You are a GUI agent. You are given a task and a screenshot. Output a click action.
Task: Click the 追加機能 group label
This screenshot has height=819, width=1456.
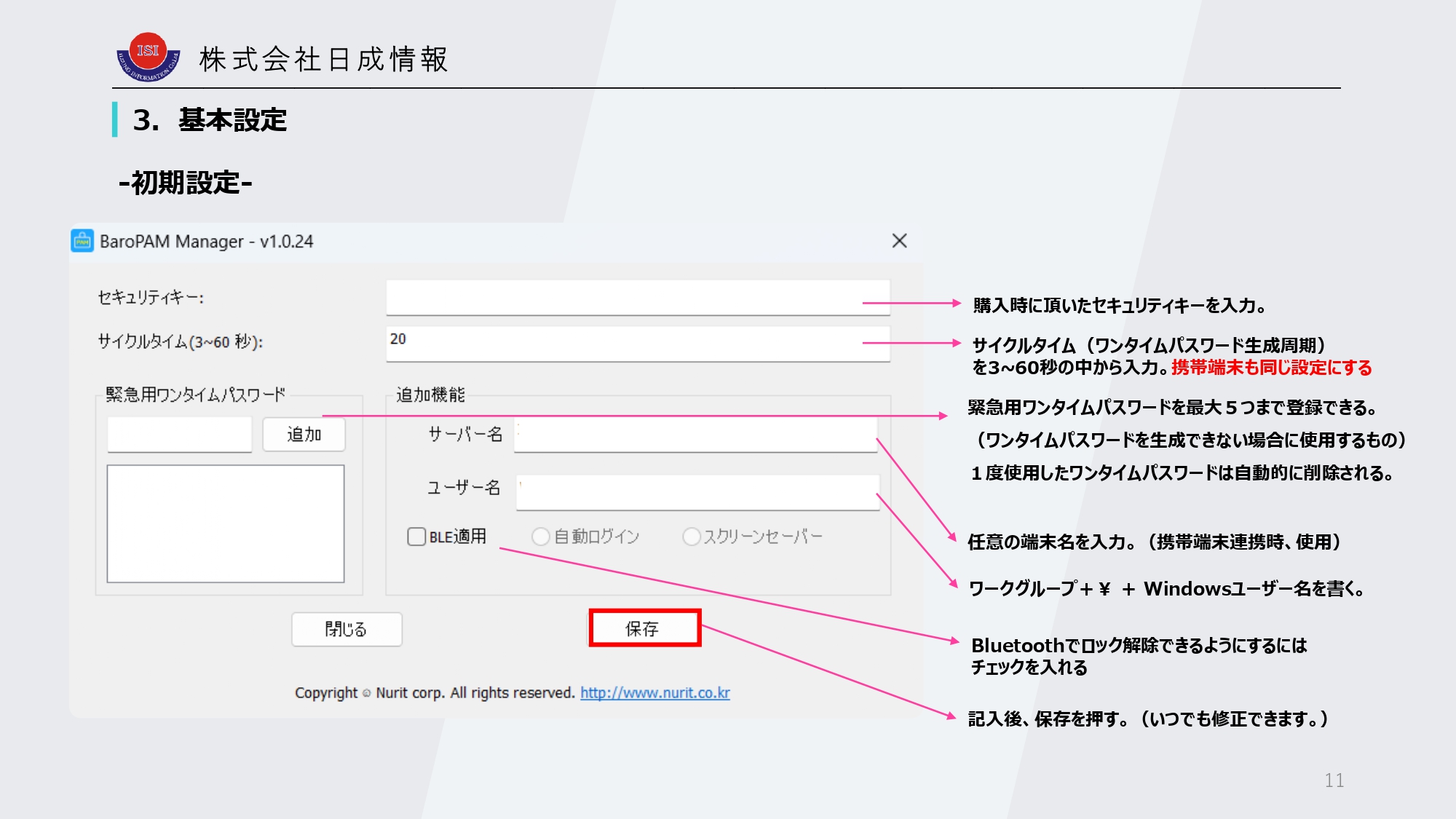coord(430,395)
